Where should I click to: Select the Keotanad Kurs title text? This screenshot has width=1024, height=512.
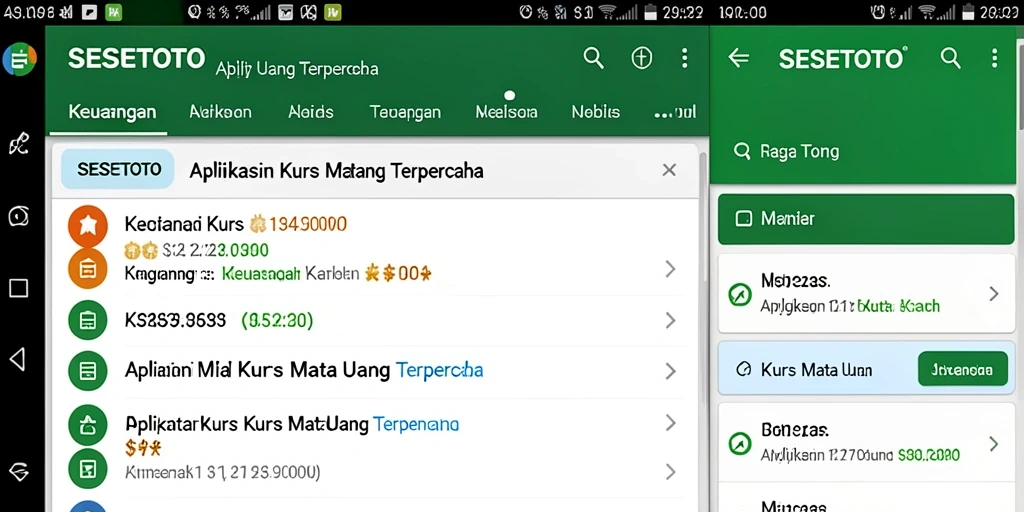click(184, 225)
